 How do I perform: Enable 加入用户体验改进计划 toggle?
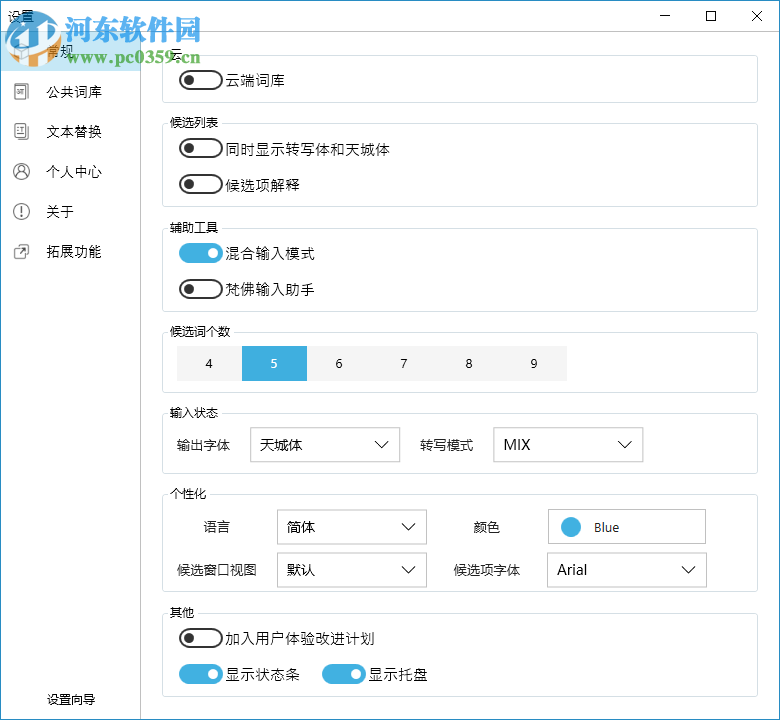(200, 638)
